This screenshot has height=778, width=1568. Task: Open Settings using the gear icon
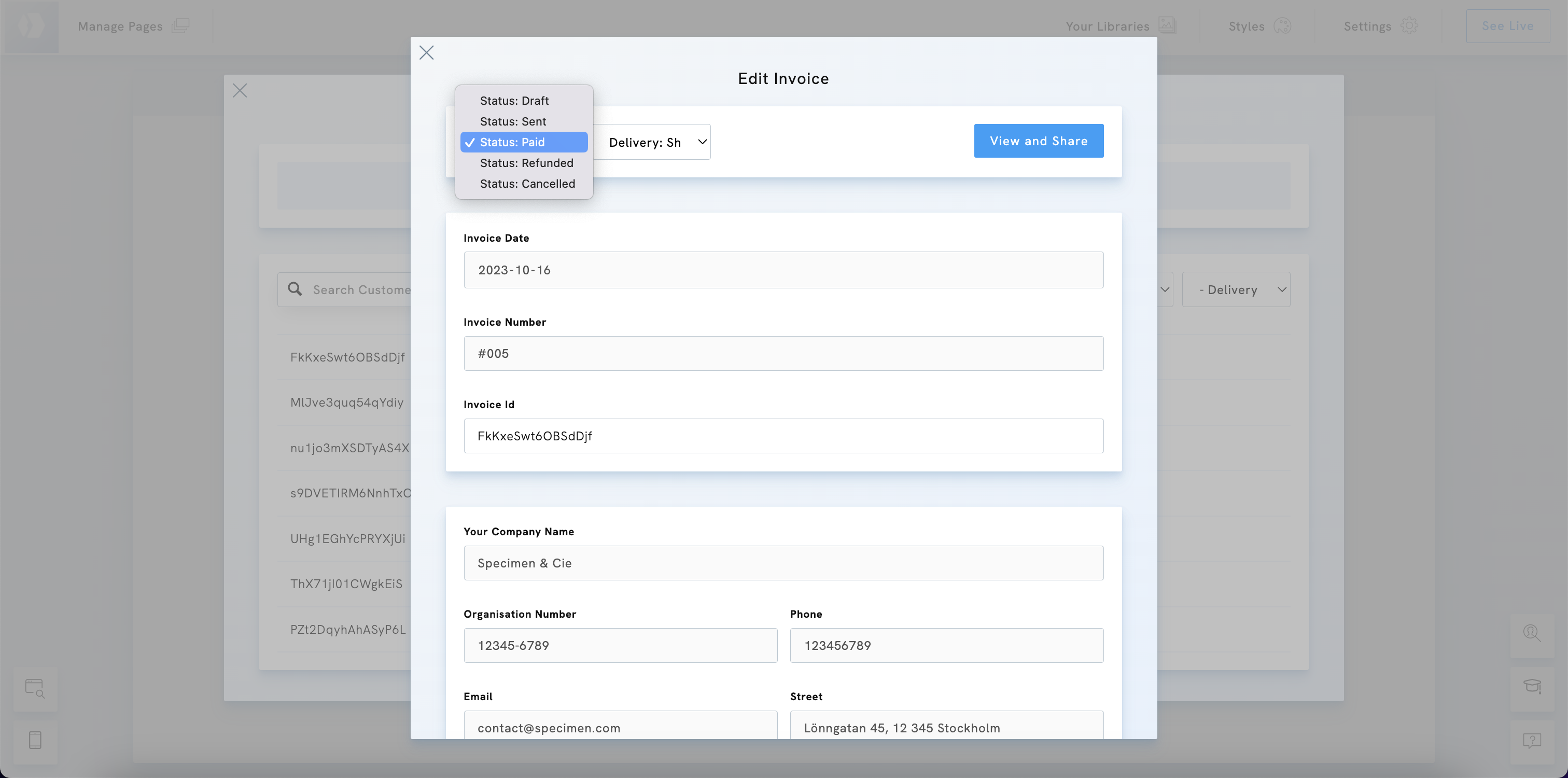click(x=1411, y=25)
